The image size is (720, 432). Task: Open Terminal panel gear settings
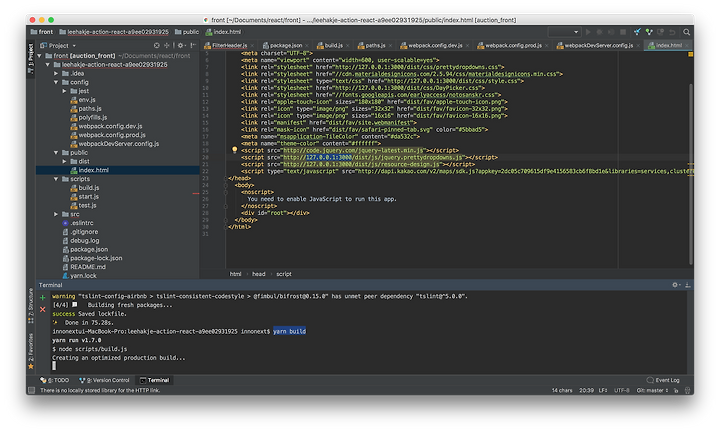(675, 285)
